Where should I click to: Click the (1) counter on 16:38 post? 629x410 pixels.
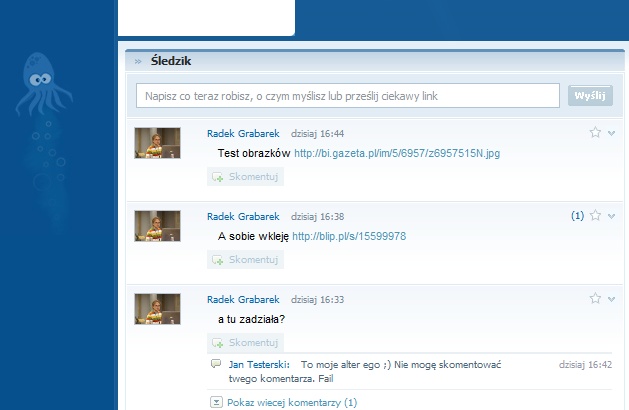(577, 216)
